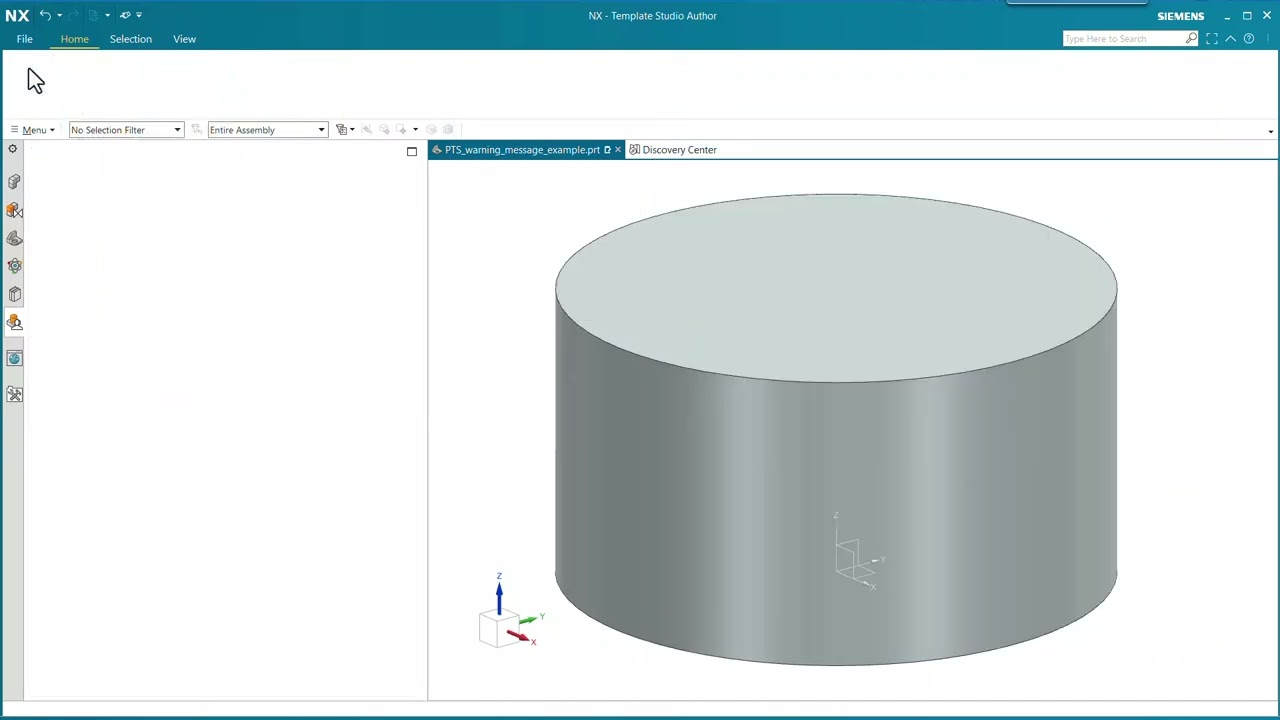Viewport: 1280px width, 720px height.
Task: Switch to the Home ribbon tab
Action: [x=74, y=39]
